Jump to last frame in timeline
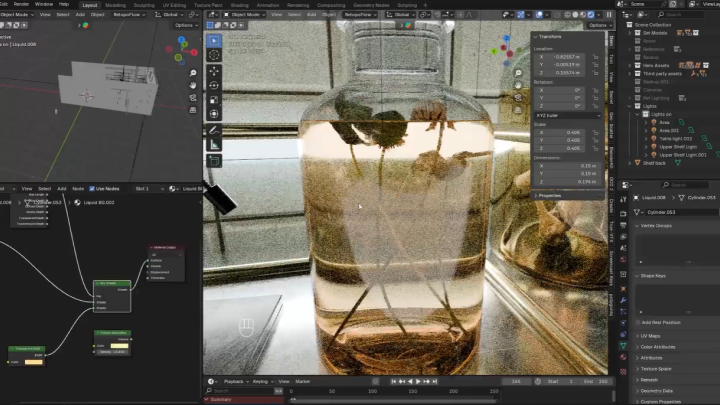Viewport: 720px width, 405px height. click(x=435, y=382)
